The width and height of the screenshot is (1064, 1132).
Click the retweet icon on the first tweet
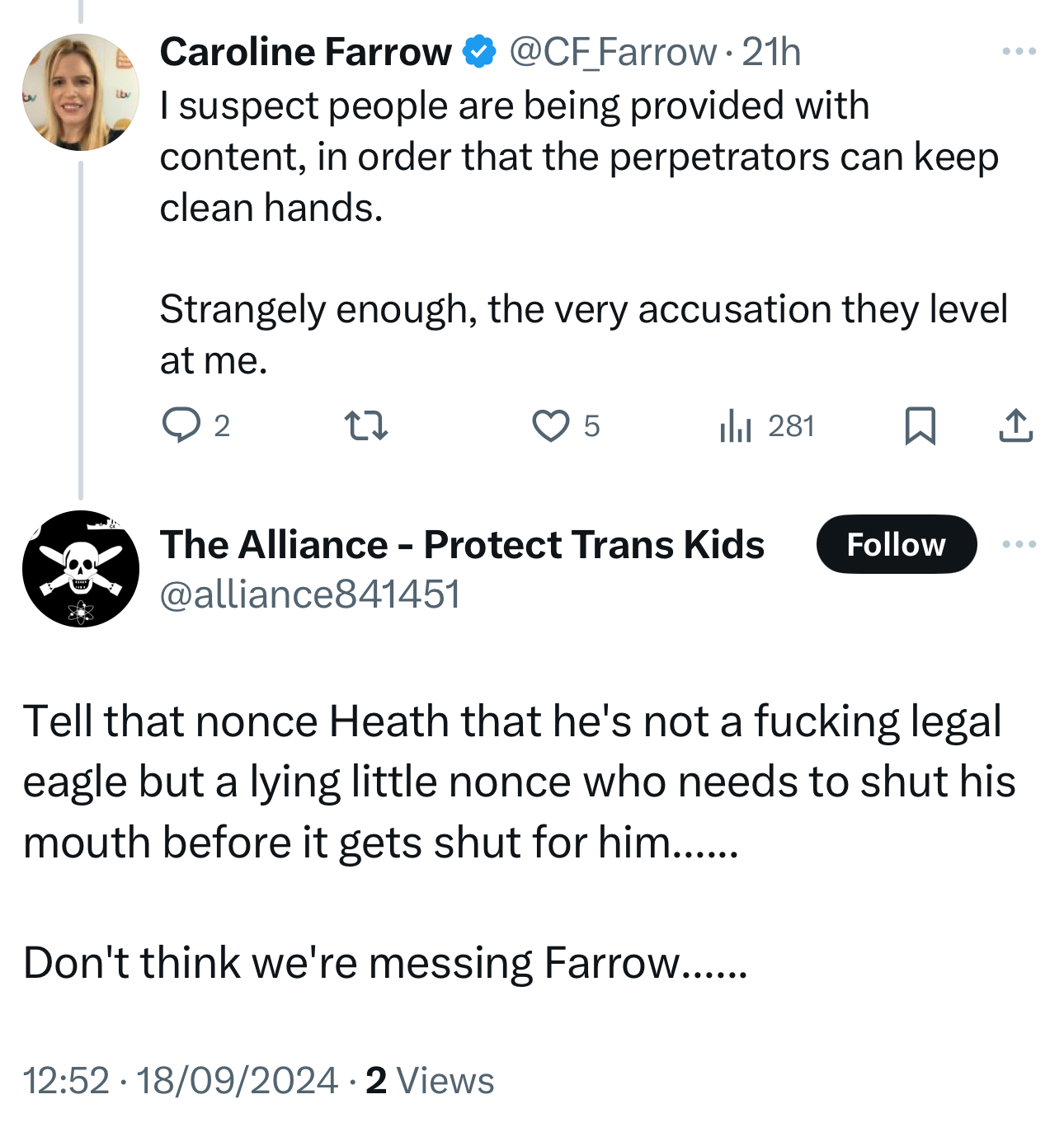pos(365,425)
